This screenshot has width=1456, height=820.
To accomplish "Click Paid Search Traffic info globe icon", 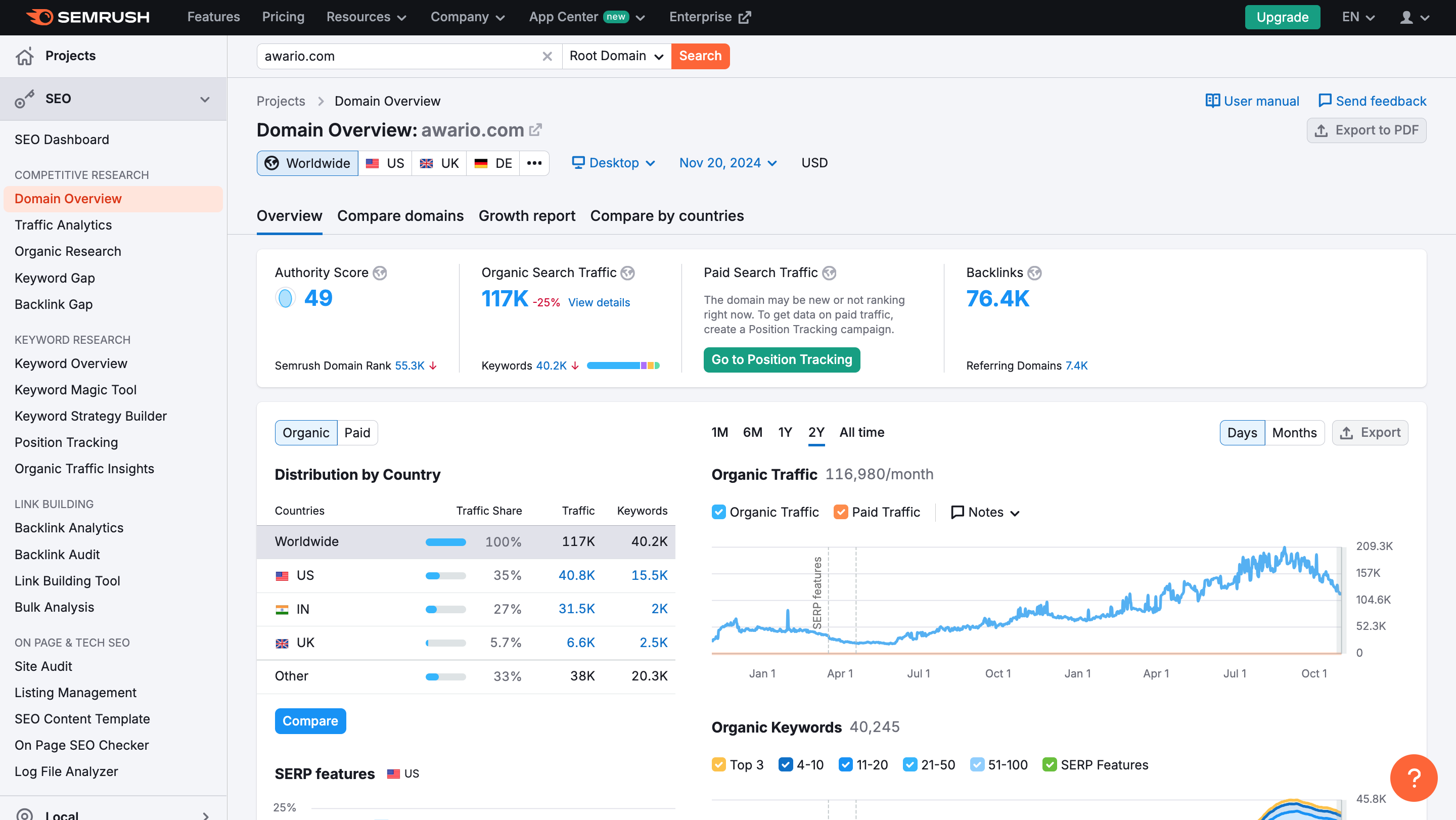I will point(829,273).
